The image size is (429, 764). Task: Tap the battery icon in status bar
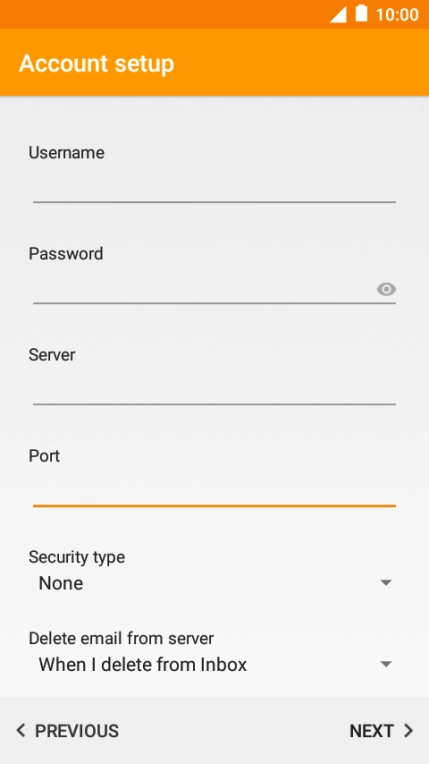(361, 14)
